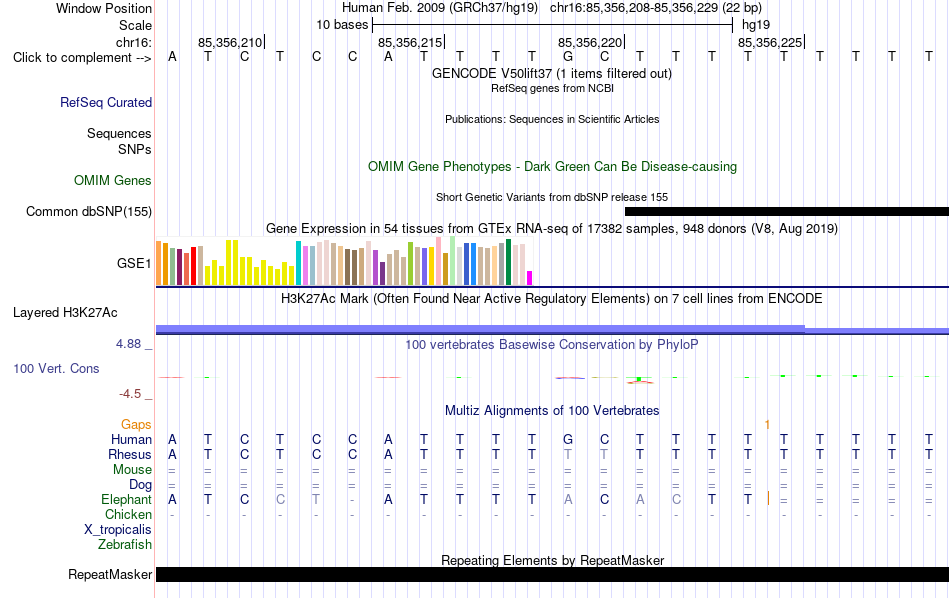Click the 85,356,220 position label
This screenshot has width=950, height=598.
590,42
